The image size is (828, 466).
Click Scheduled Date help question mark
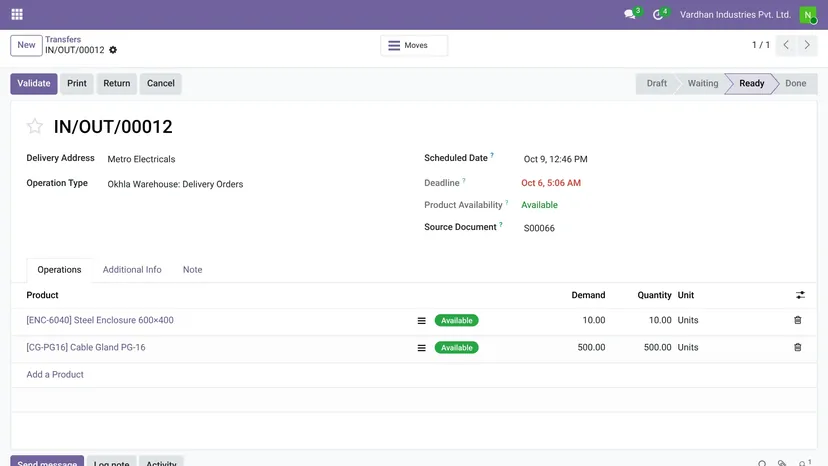tap(492, 155)
